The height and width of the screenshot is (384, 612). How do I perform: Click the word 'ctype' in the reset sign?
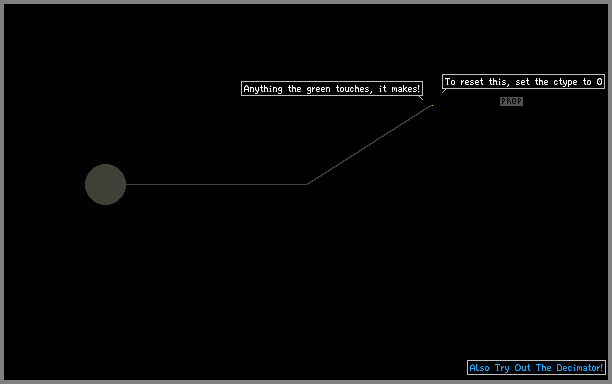point(565,82)
